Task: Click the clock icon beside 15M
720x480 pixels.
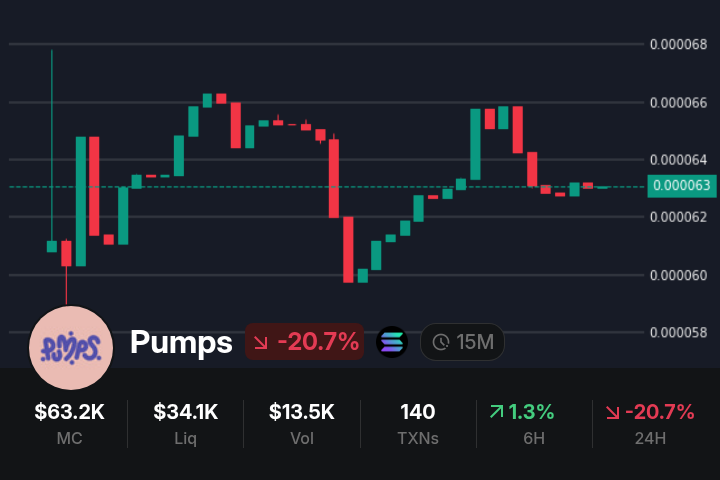Action: [441, 342]
